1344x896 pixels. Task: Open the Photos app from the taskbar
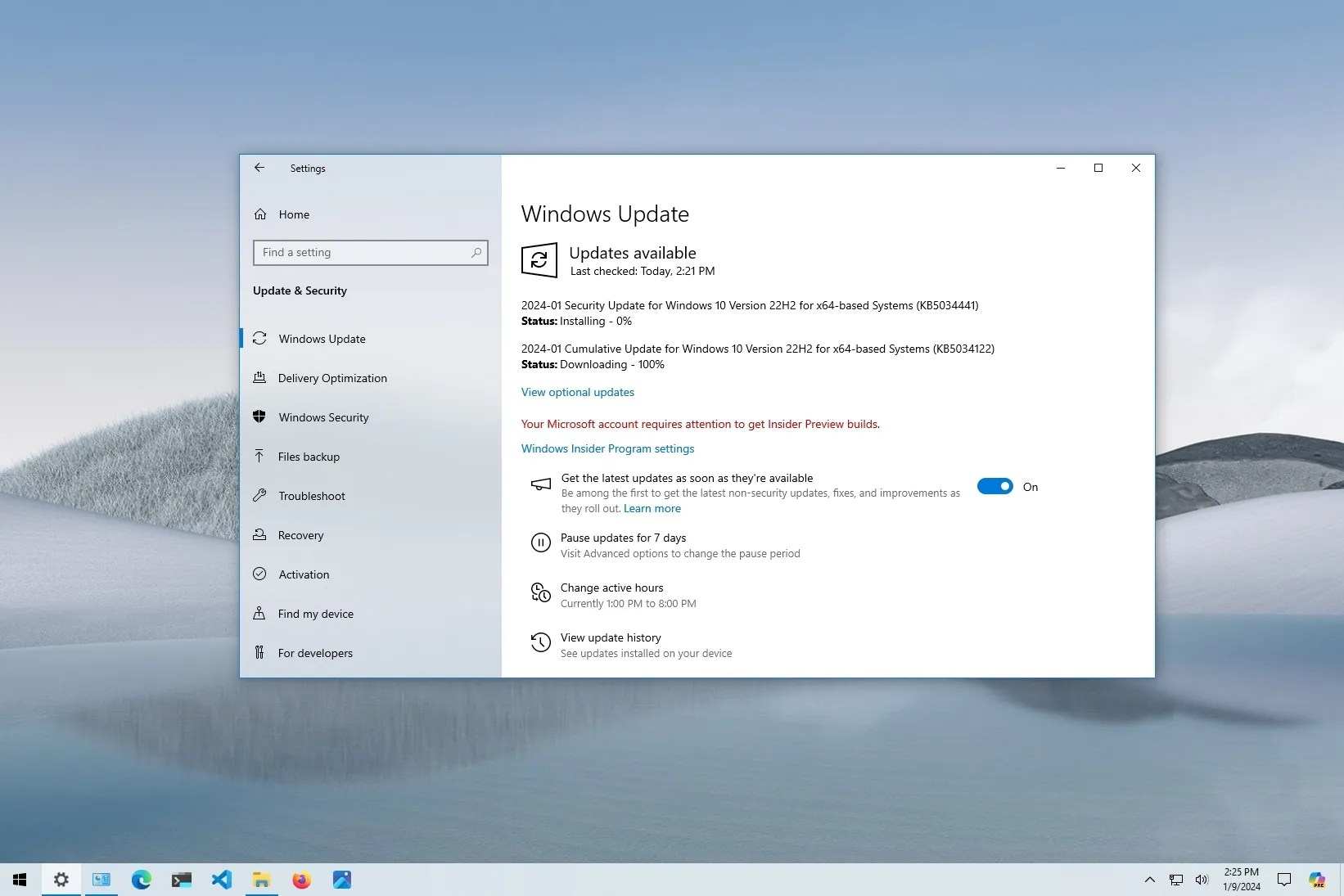(x=342, y=880)
